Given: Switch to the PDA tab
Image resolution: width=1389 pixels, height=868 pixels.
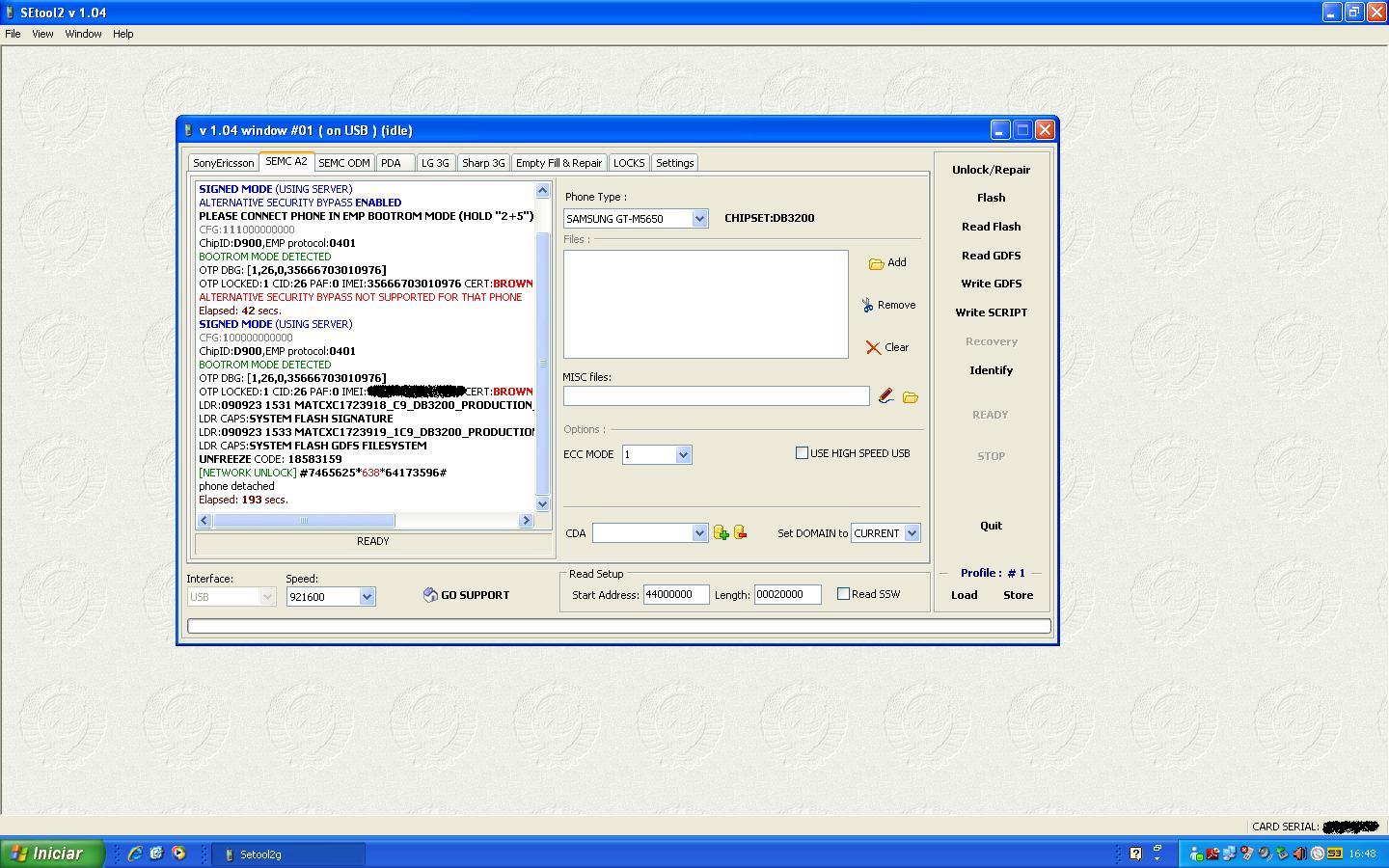Looking at the screenshot, I should click(x=395, y=163).
